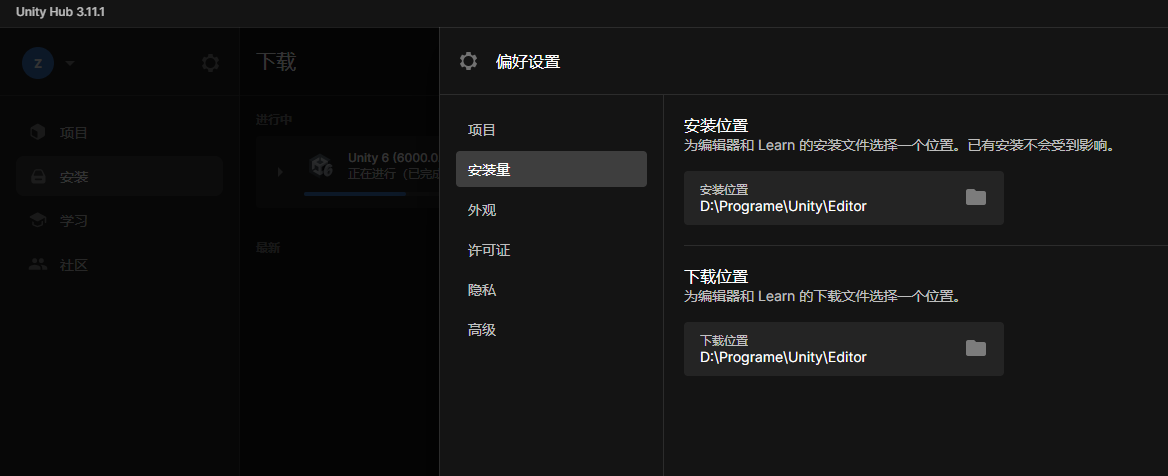Click the 学习 graduation cap icon

37,220
